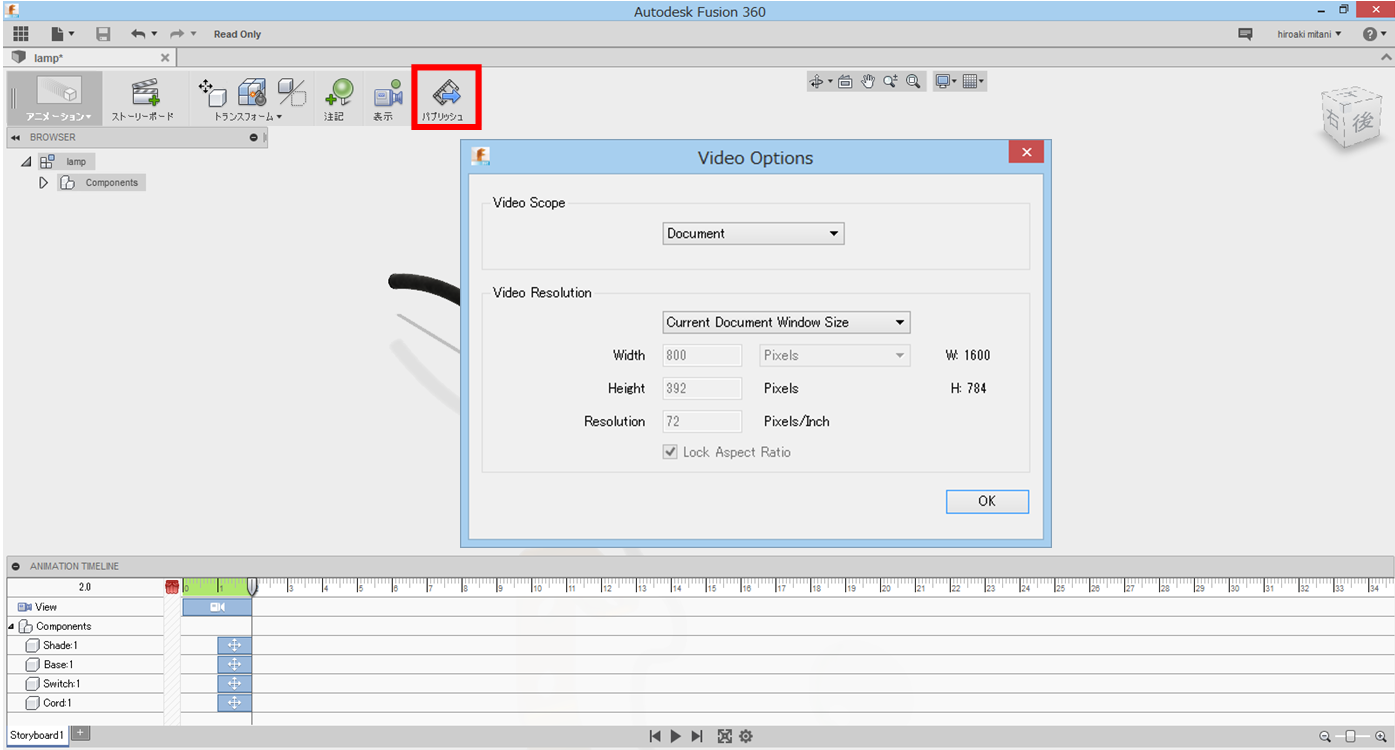Open Current Document Window Size dropdown
The width and height of the screenshot is (1395, 750).
coord(786,323)
